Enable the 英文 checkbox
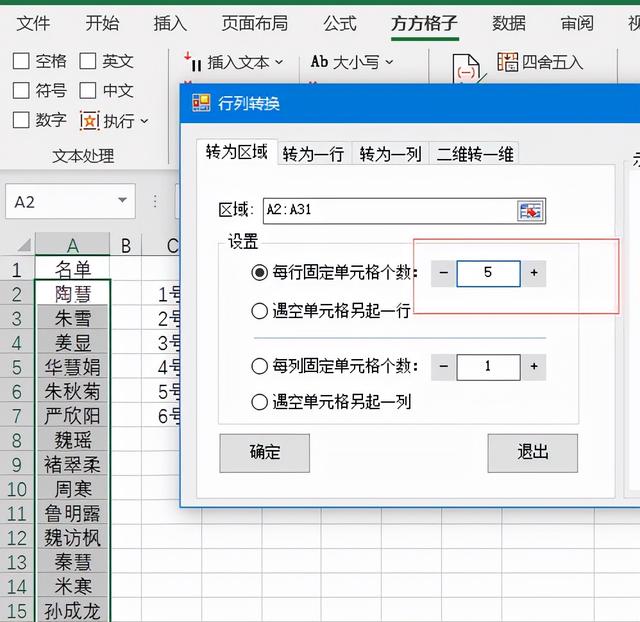 point(88,62)
